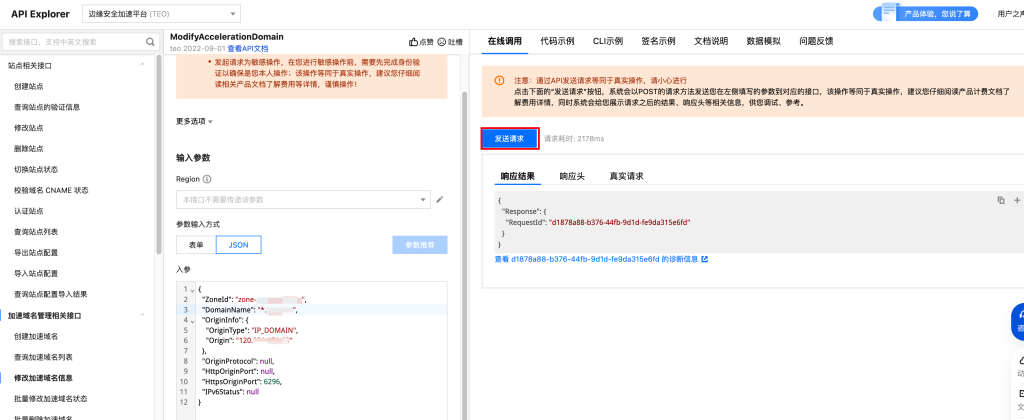Click the 发送请求 button
Viewport: 1024px width, 420px height.
click(x=510, y=139)
